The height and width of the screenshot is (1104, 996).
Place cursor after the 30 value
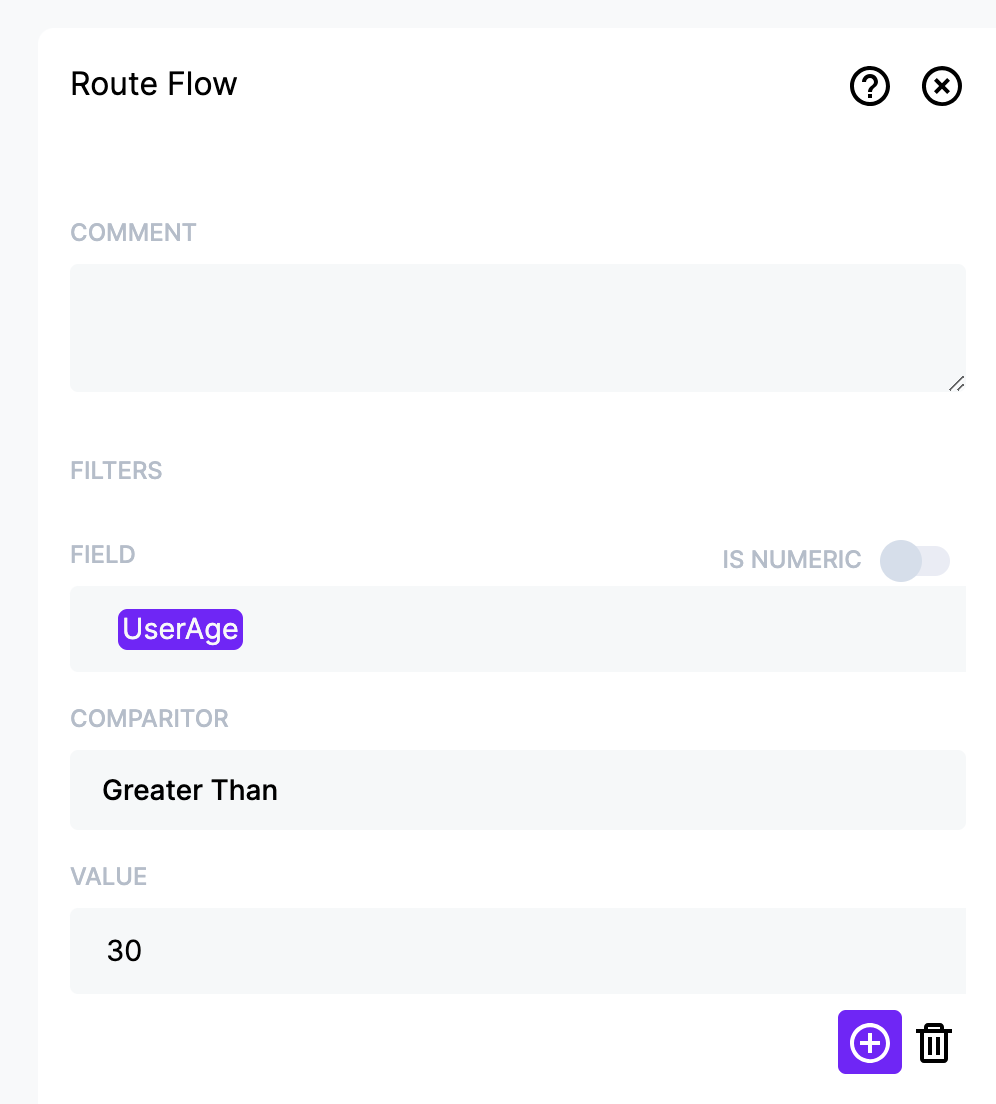144,951
